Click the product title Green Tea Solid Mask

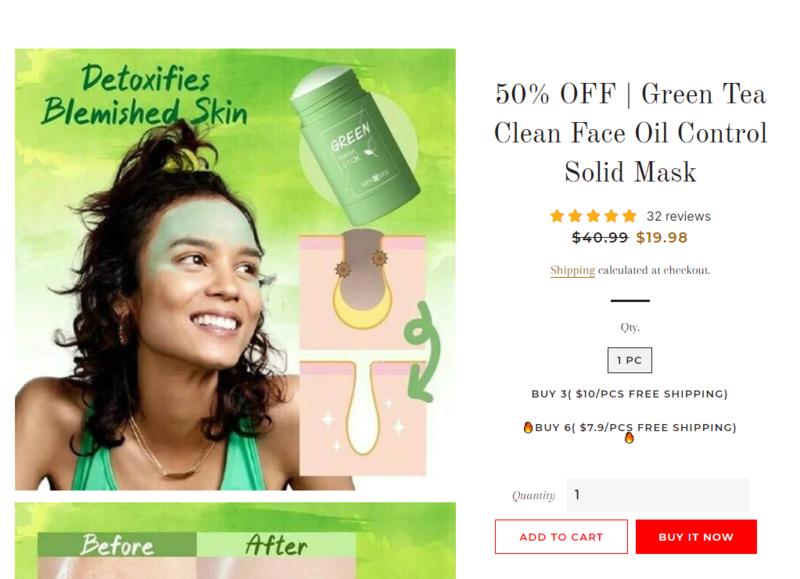(631, 133)
